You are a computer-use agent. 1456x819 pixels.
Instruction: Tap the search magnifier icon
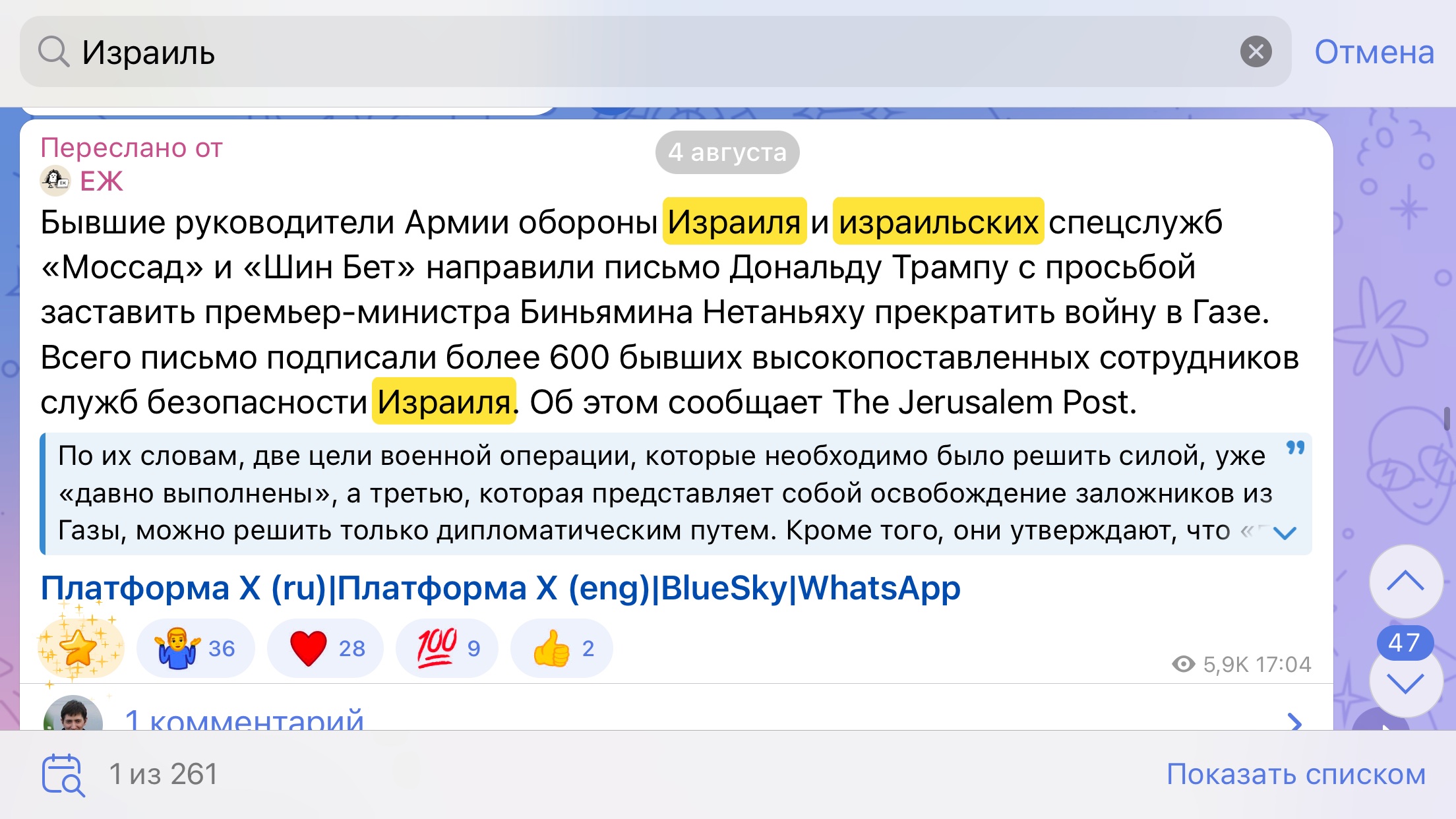click(x=53, y=51)
